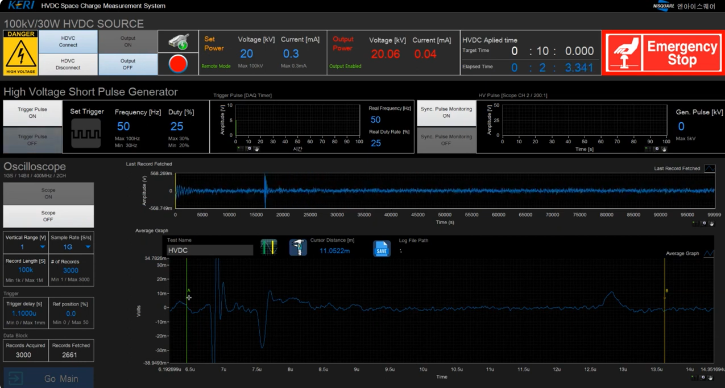Click the Output Power current 0.04 reading
The width and height of the screenshot is (725, 388).
(x=425, y=54)
